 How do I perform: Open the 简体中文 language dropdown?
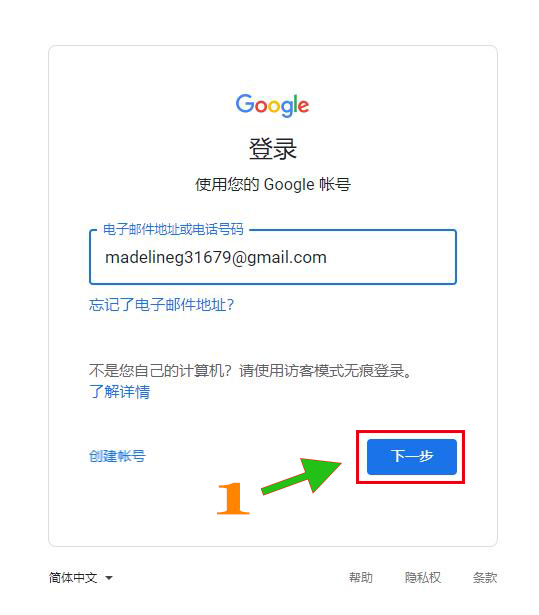[80, 578]
